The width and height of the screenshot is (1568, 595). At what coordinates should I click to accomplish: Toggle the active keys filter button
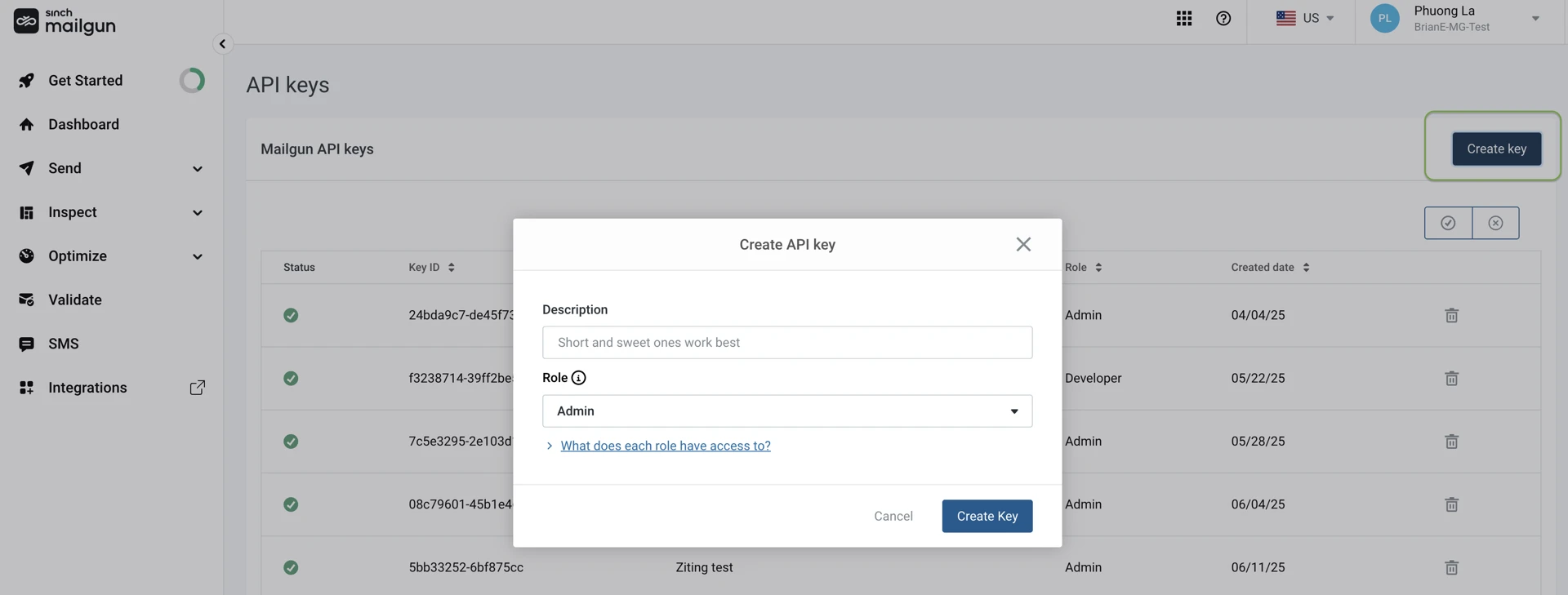[x=1448, y=223]
